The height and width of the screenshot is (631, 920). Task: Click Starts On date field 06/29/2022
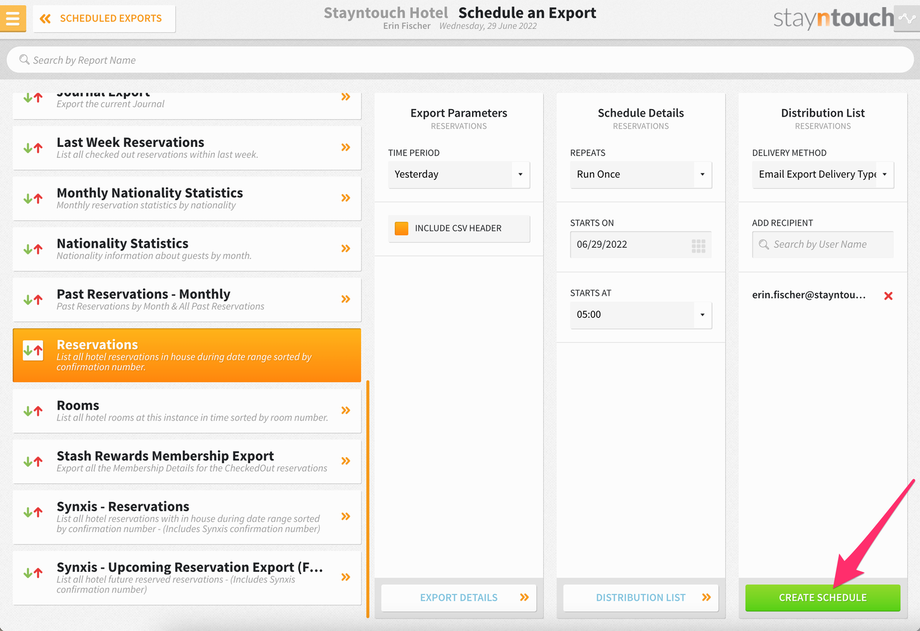641,245
